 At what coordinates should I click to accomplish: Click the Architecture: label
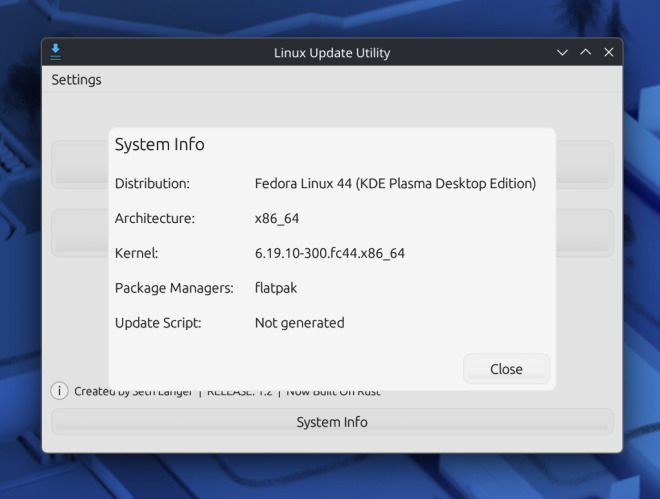click(155, 218)
